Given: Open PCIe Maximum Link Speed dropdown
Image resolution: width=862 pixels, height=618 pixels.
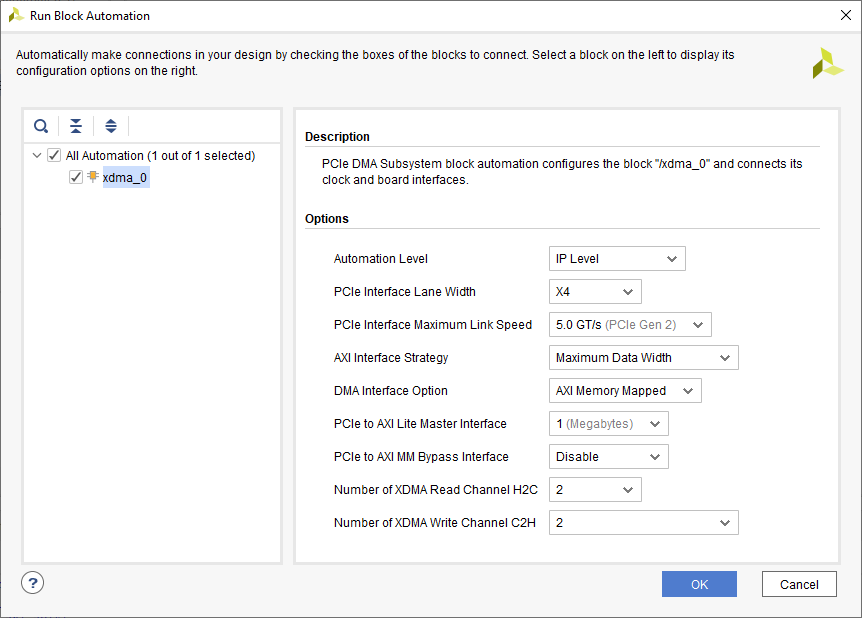Looking at the screenshot, I should coord(630,325).
